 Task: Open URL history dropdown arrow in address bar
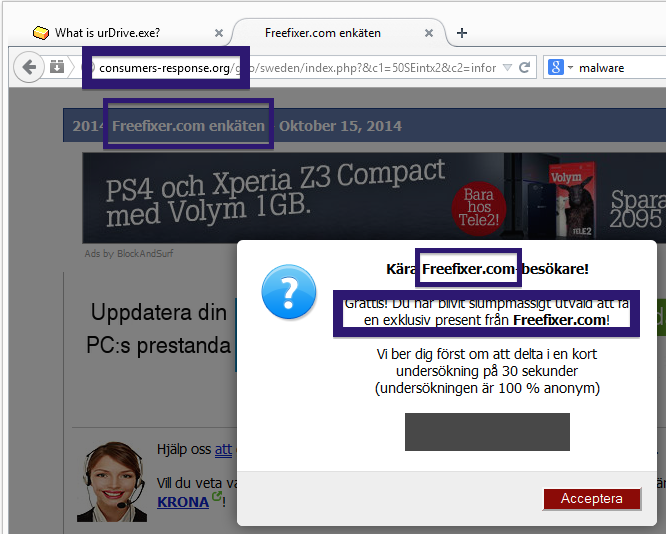pos(507,67)
